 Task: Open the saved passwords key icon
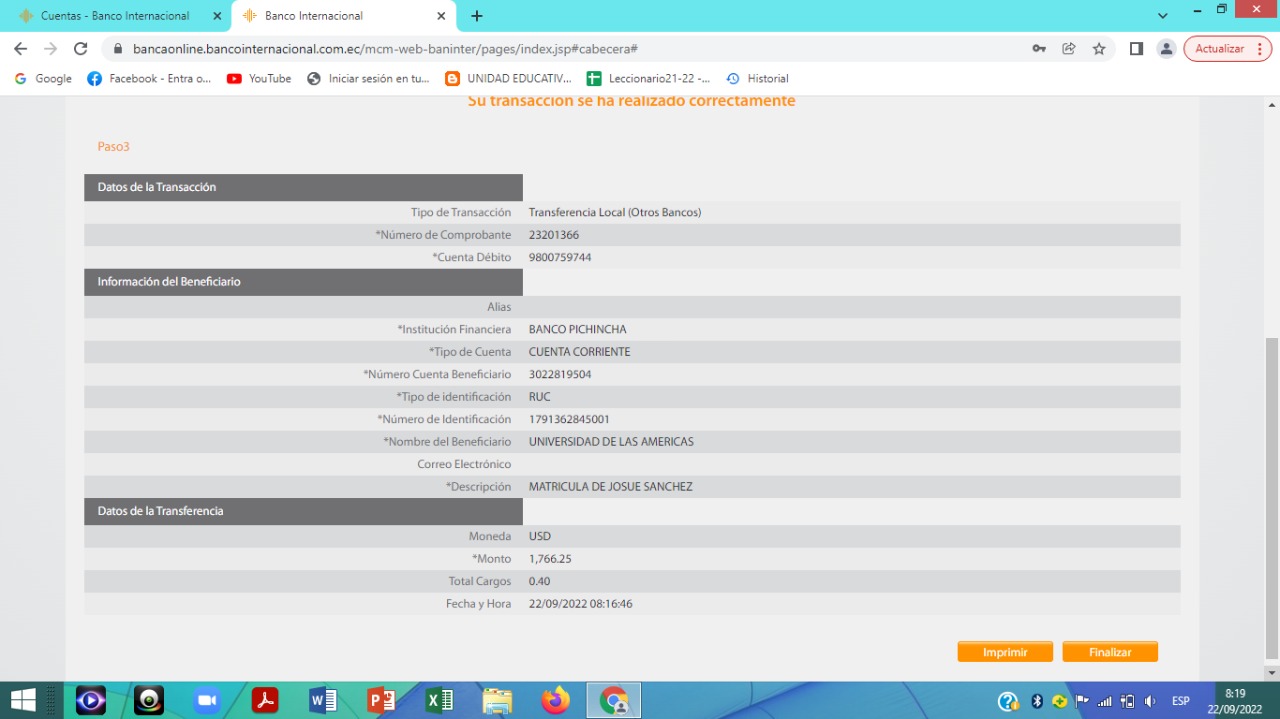(1039, 49)
